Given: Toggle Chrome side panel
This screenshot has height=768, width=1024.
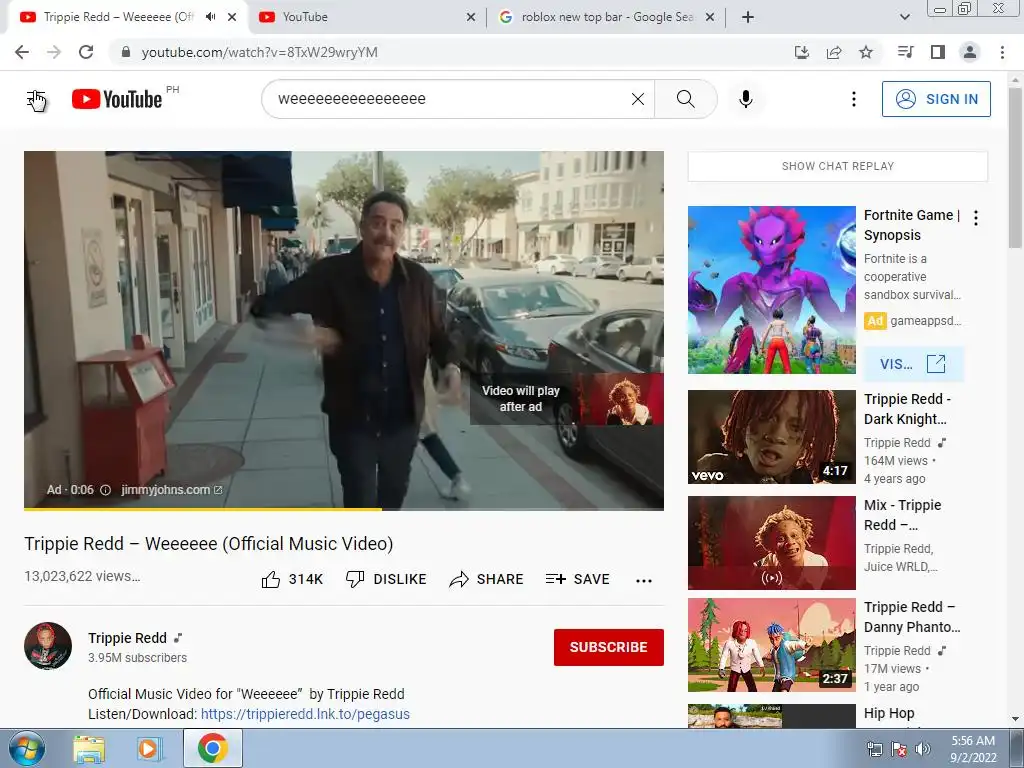Looking at the screenshot, I should 938,52.
